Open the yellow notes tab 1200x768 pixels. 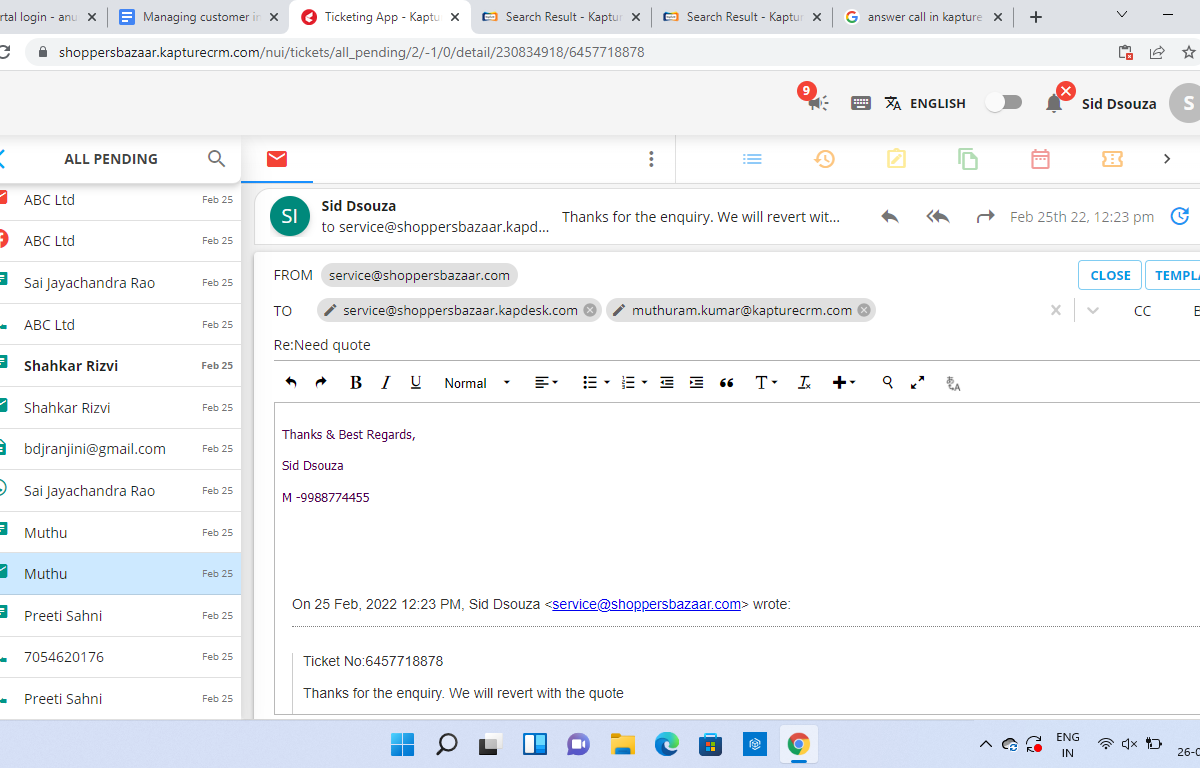click(x=896, y=159)
